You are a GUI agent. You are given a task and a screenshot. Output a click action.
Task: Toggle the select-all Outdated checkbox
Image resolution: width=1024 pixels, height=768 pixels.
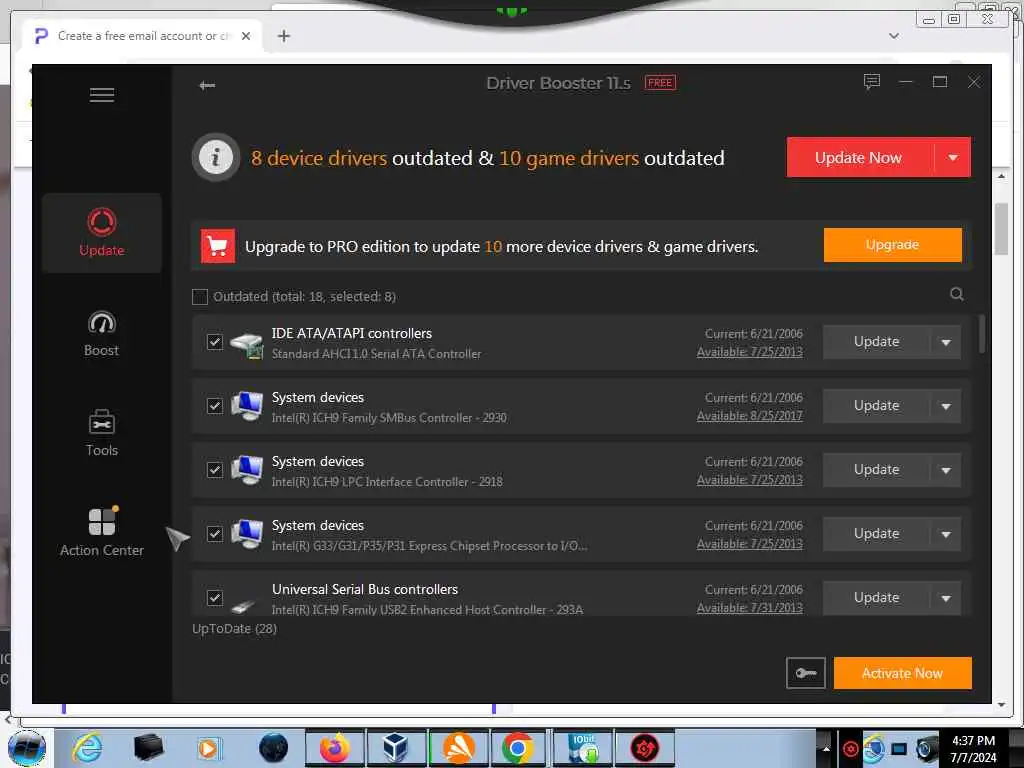pyautogui.click(x=200, y=296)
